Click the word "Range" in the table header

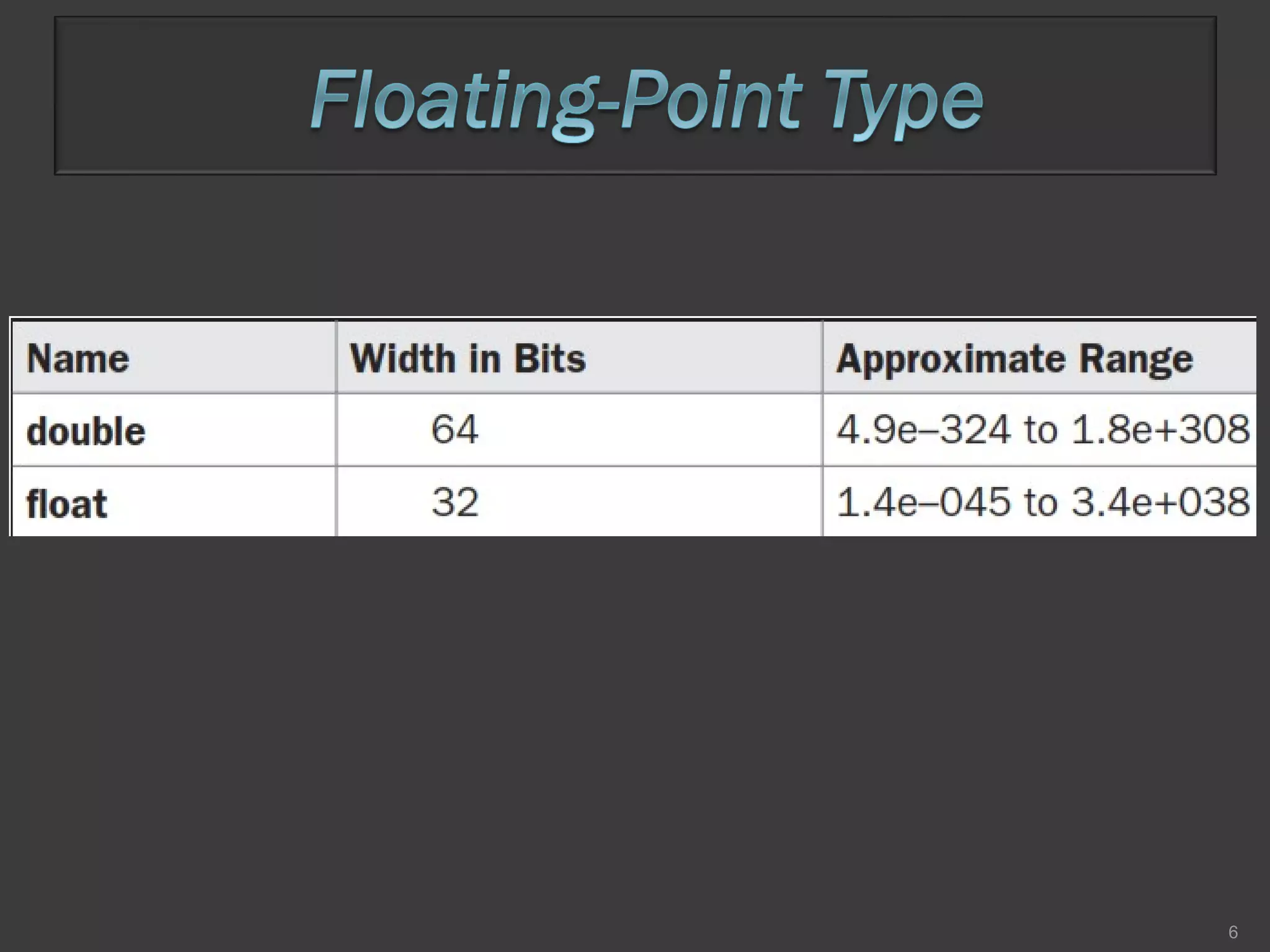pyautogui.click(x=1136, y=358)
